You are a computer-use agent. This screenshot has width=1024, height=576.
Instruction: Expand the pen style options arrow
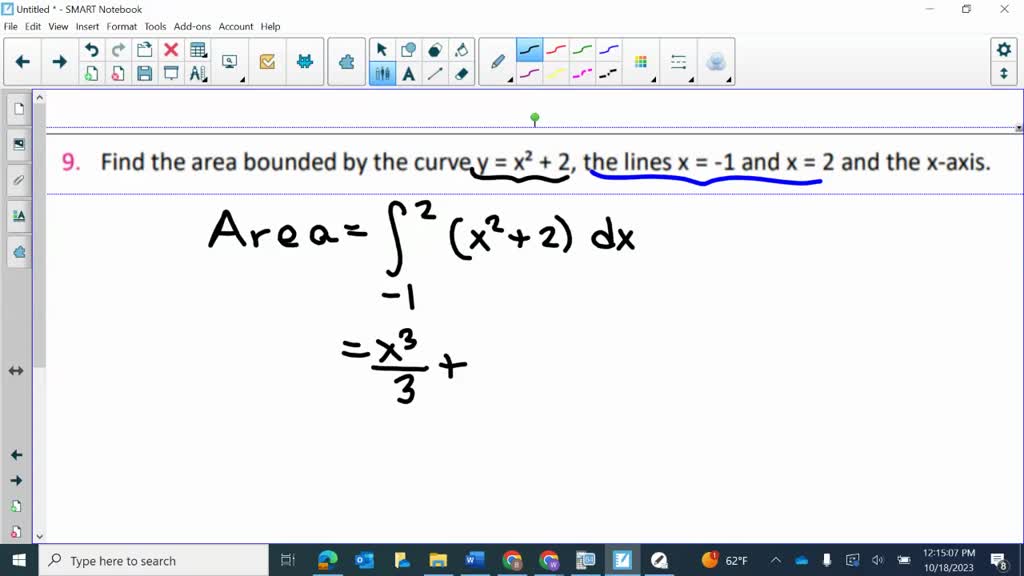click(x=511, y=80)
